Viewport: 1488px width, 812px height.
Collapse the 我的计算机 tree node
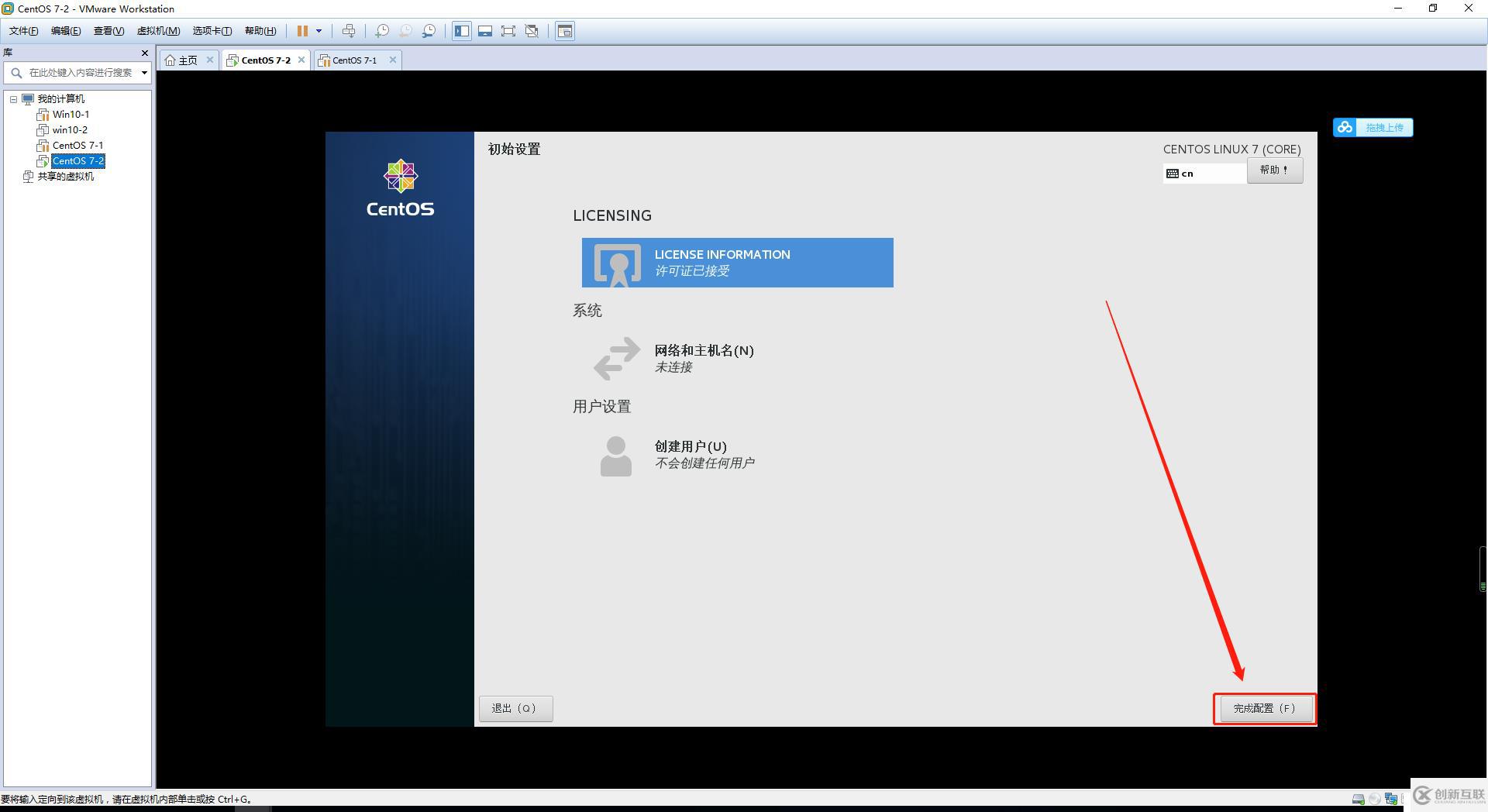click(x=13, y=99)
